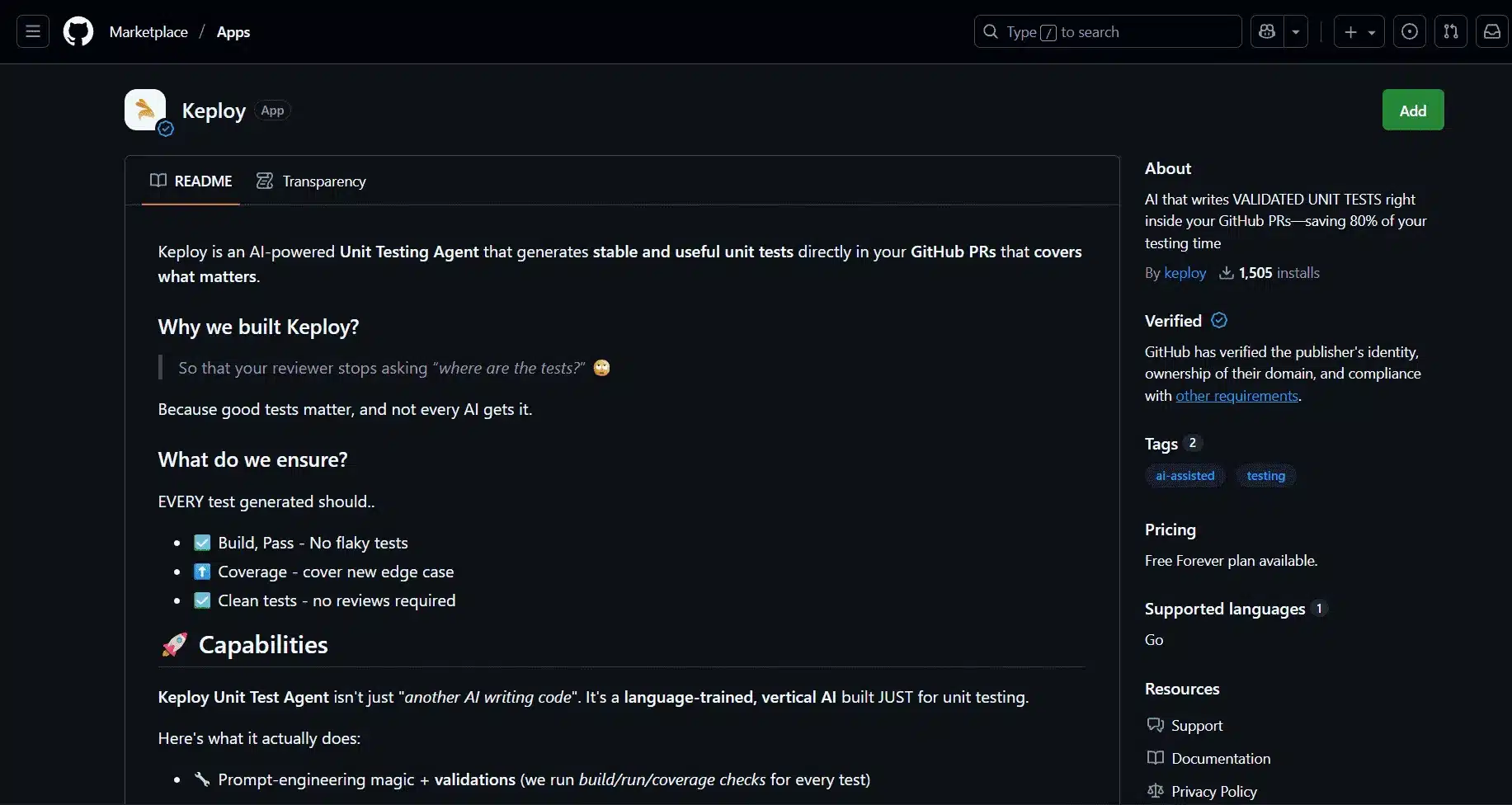Open GitHub Copilot chat icon
The image size is (1512, 805).
[x=1267, y=32]
